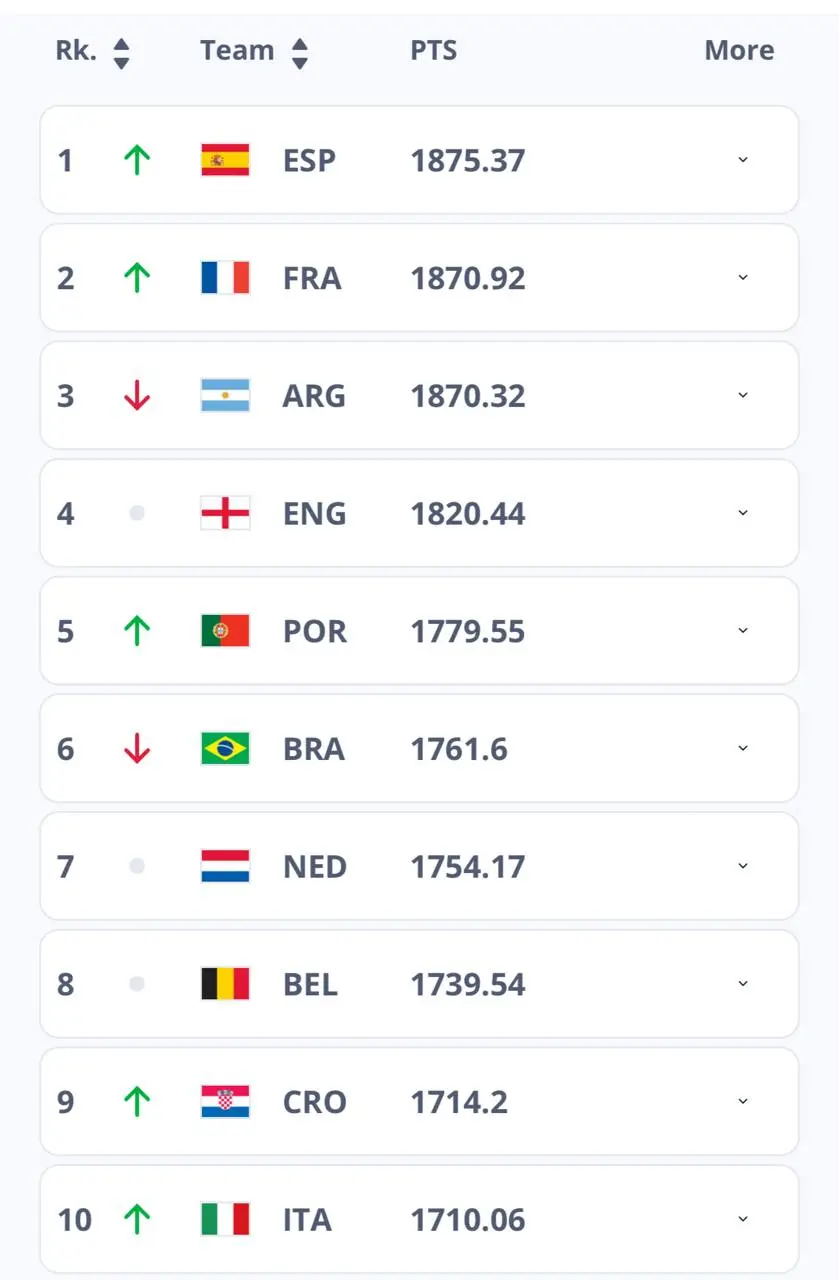
Task: Expand more details for BRA row
Action: point(742,749)
